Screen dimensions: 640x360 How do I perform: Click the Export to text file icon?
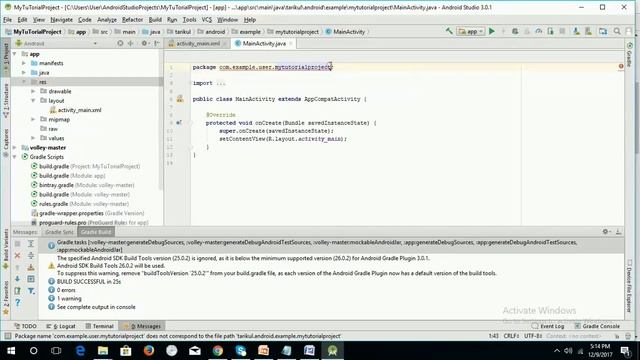point(18,291)
